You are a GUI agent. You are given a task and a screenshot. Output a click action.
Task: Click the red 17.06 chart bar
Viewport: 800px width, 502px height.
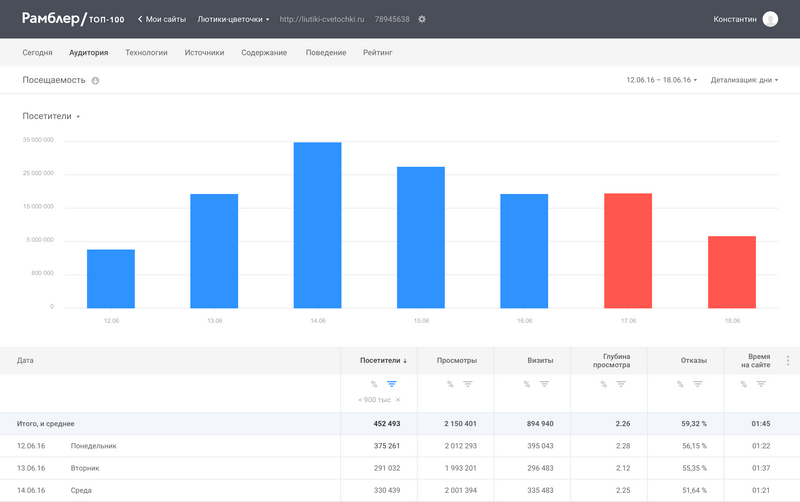coord(628,250)
